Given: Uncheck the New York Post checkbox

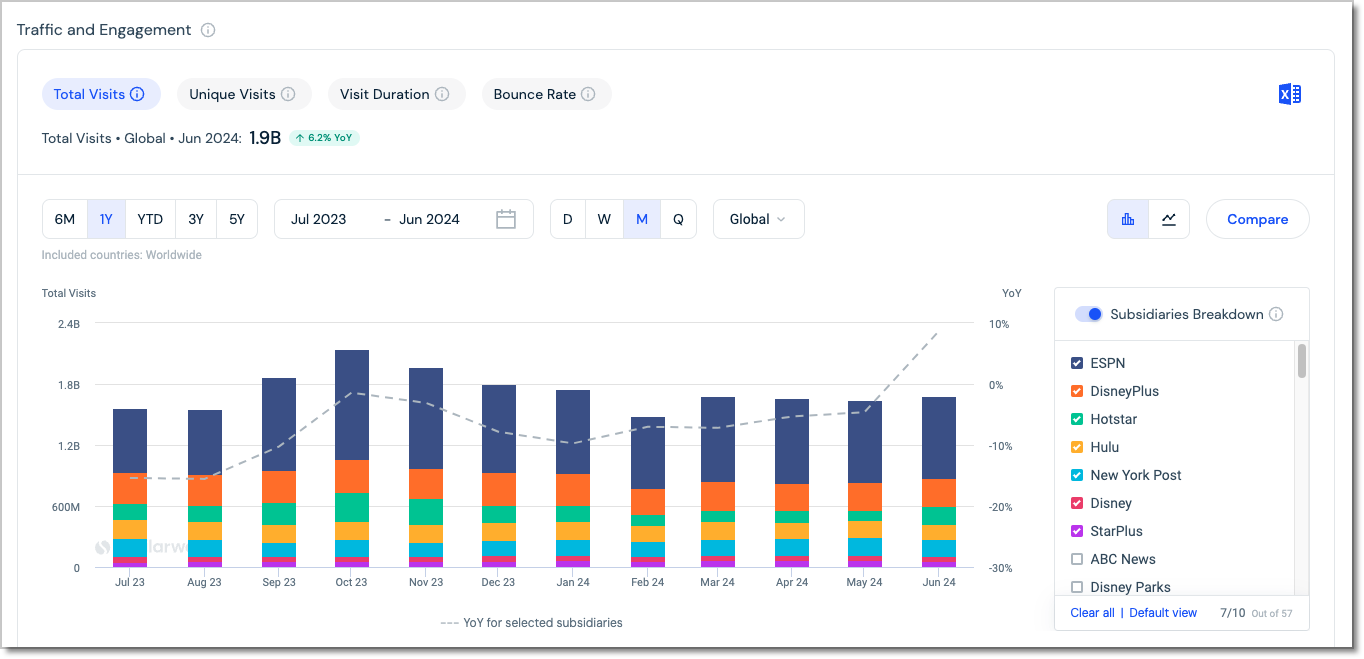Looking at the screenshot, I should [1077, 475].
